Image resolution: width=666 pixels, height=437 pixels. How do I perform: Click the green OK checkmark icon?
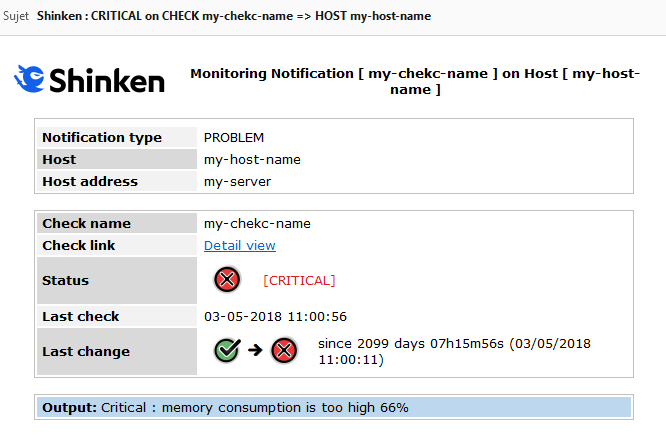[x=228, y=351]
